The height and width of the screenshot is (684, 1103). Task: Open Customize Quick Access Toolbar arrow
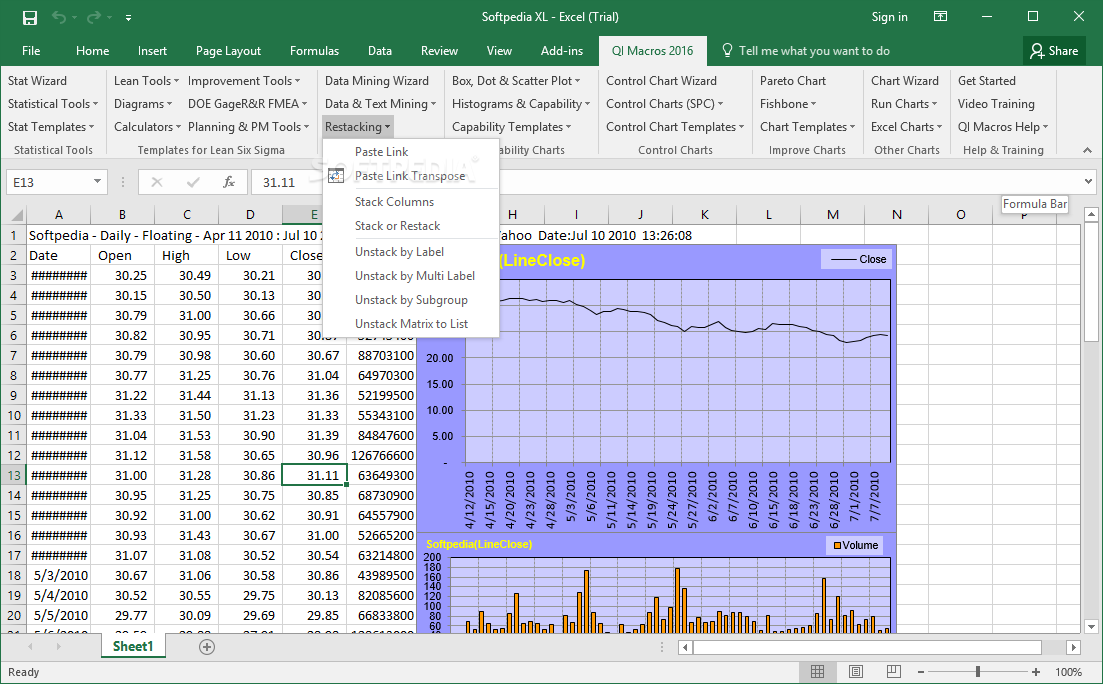click(128, 18)
